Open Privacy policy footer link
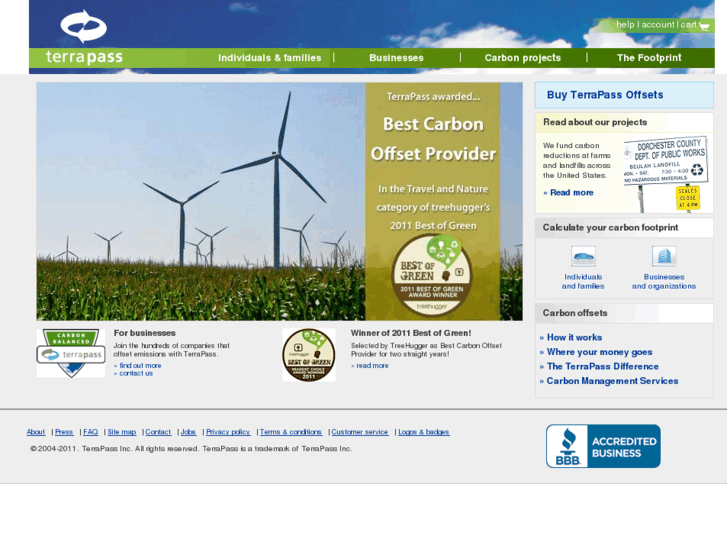This screenshot has height=545, width=727. pyautogui.click(x=228, y=432)
